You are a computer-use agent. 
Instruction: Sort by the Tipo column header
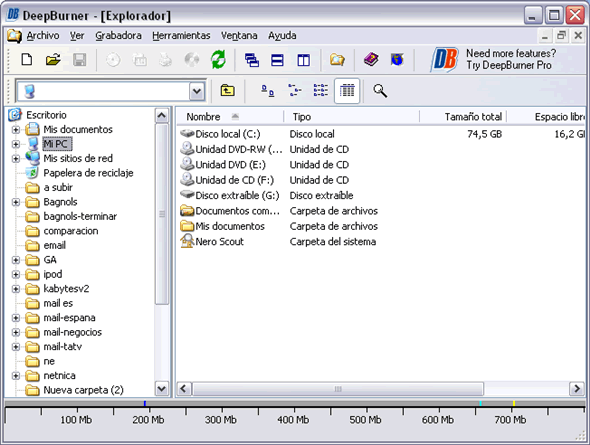(351, 117)
